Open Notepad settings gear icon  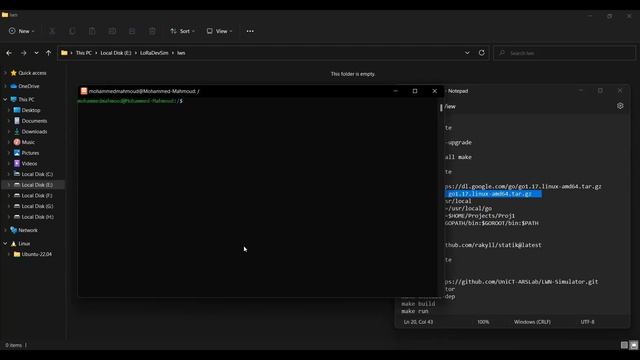point(620,106)
